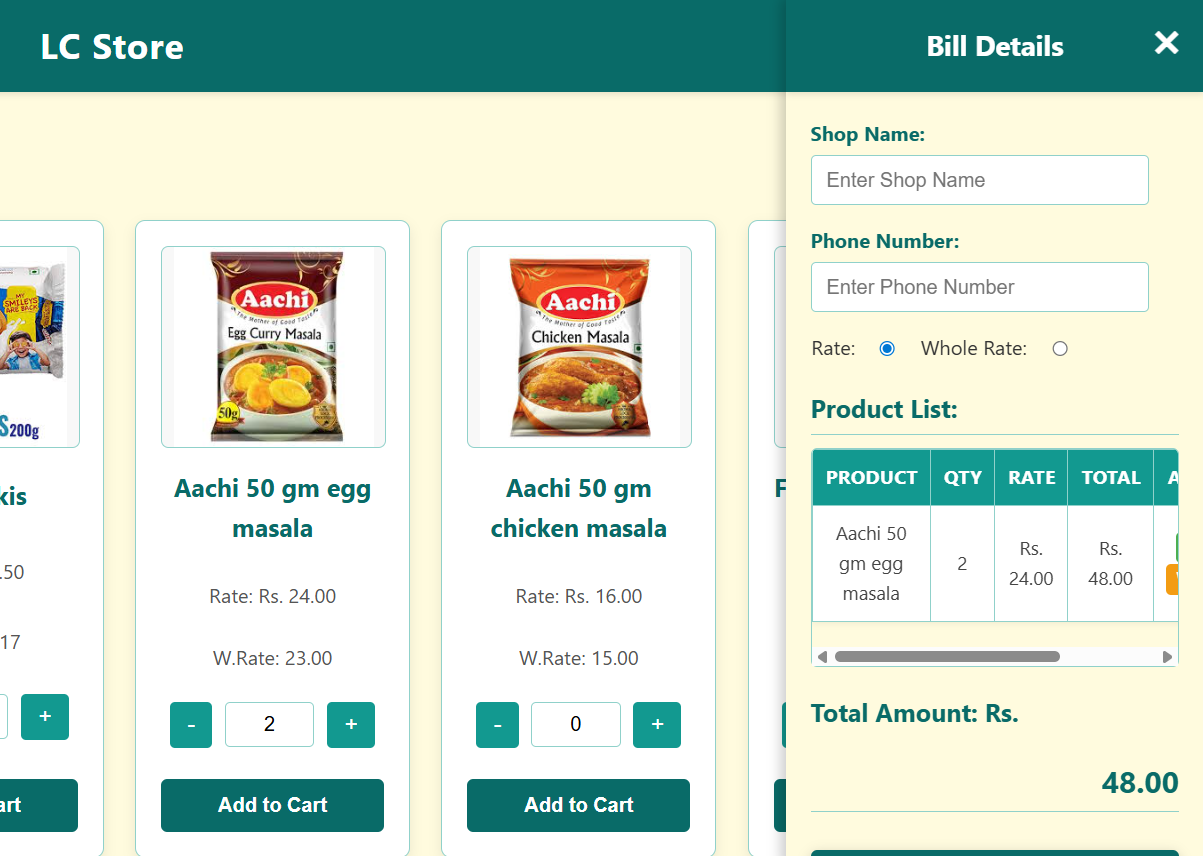This screenshot has width=1203, height=856.
Task: Click the egg masala quantity field
Action: pos(269,725)
